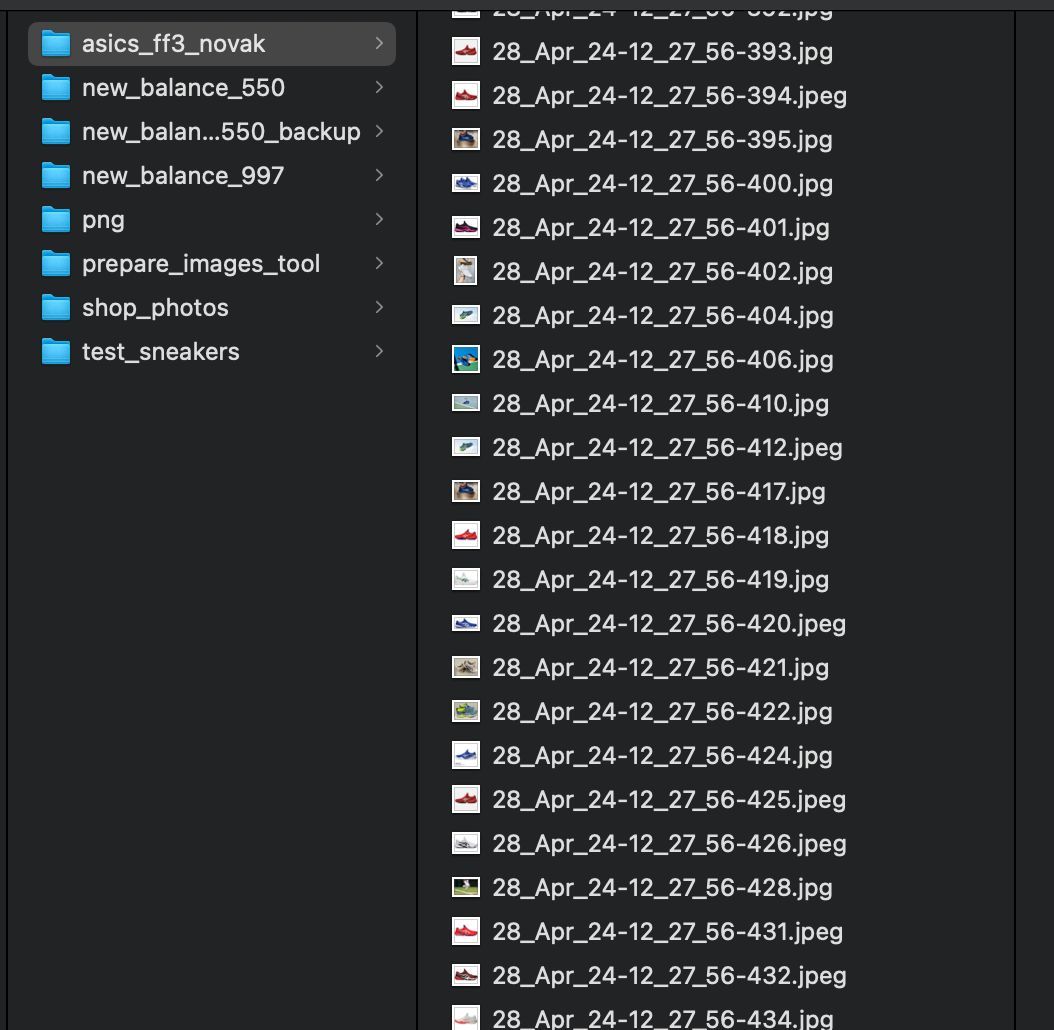Click the new_balance_997 folder icon
This screenshot has width=1054, height=1030.
56,175
